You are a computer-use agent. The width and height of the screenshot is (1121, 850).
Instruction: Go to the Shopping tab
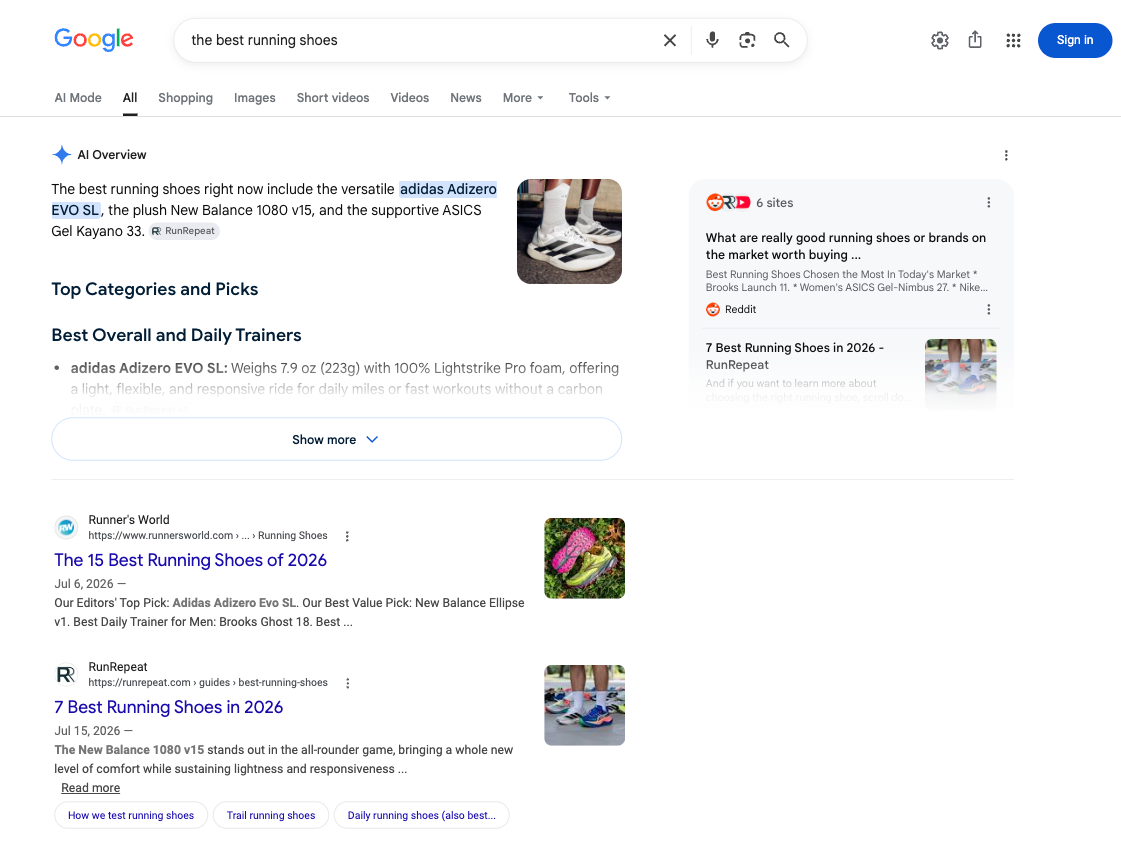(185, 98)
